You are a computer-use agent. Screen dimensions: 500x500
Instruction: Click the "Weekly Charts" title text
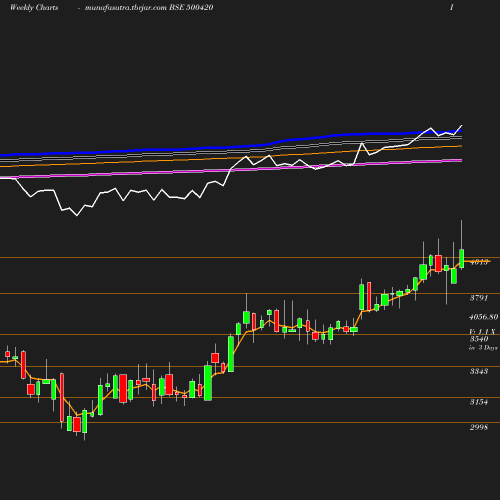click(34, 8)
